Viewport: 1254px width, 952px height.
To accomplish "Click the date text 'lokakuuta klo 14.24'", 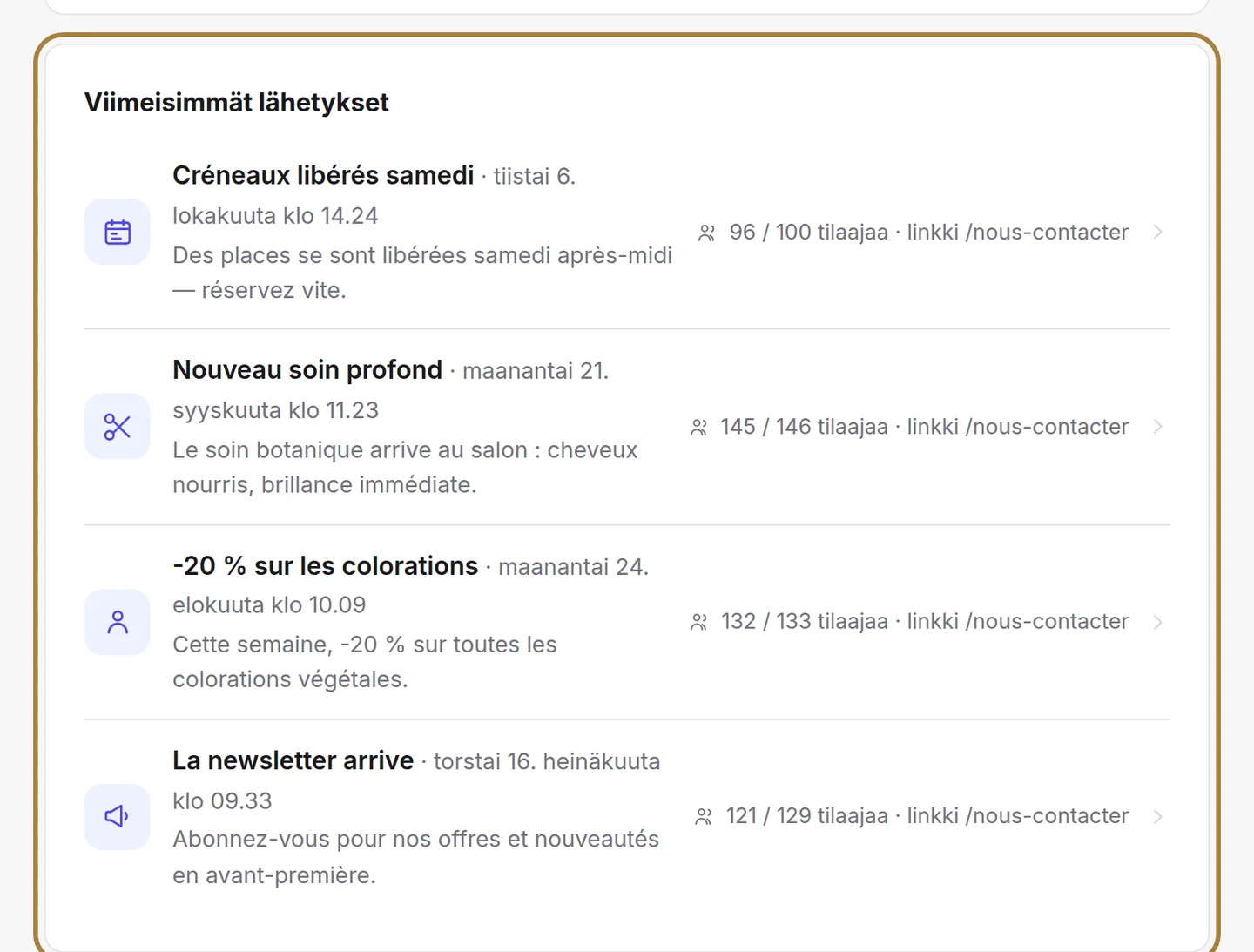I will tap(275, 216).
